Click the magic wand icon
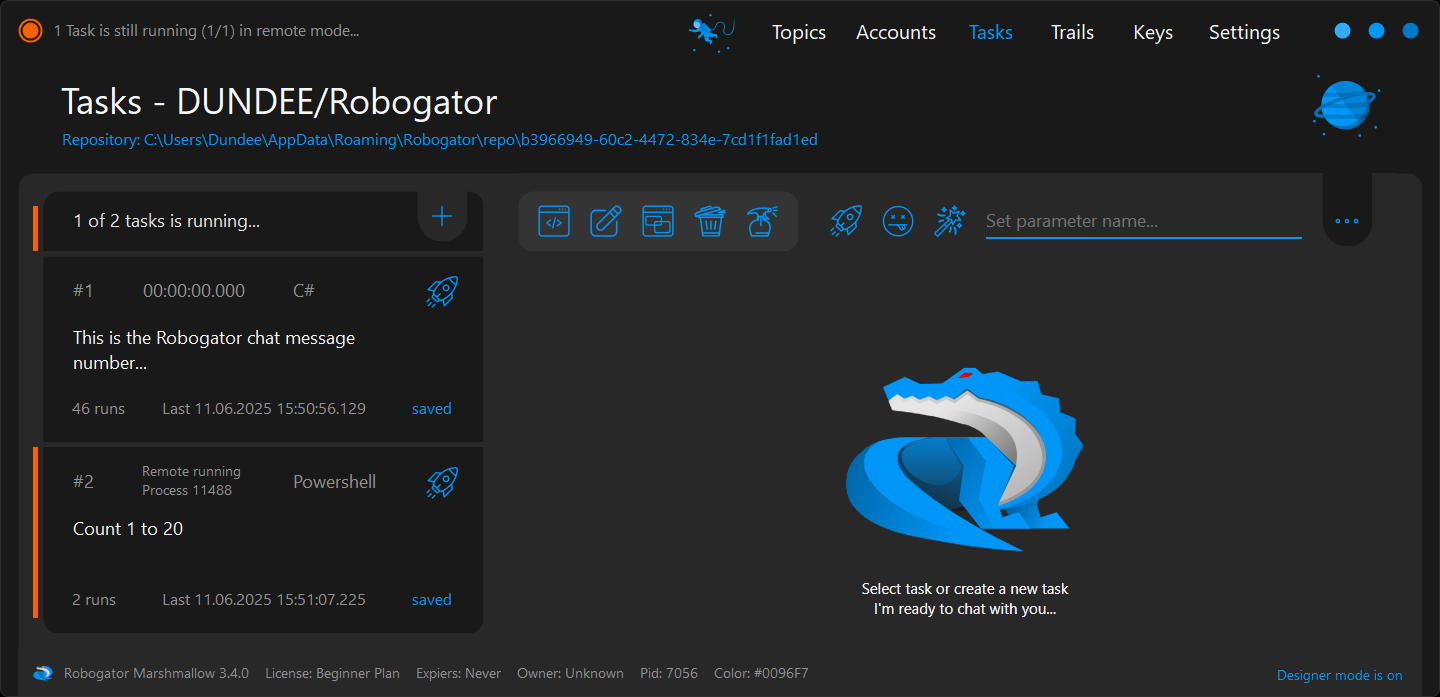The width and height of the screenshot is (1440, 697). click(x=949, y=221)
